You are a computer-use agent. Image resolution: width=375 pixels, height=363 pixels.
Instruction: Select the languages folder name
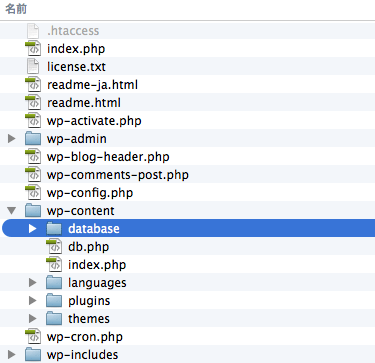97,283
